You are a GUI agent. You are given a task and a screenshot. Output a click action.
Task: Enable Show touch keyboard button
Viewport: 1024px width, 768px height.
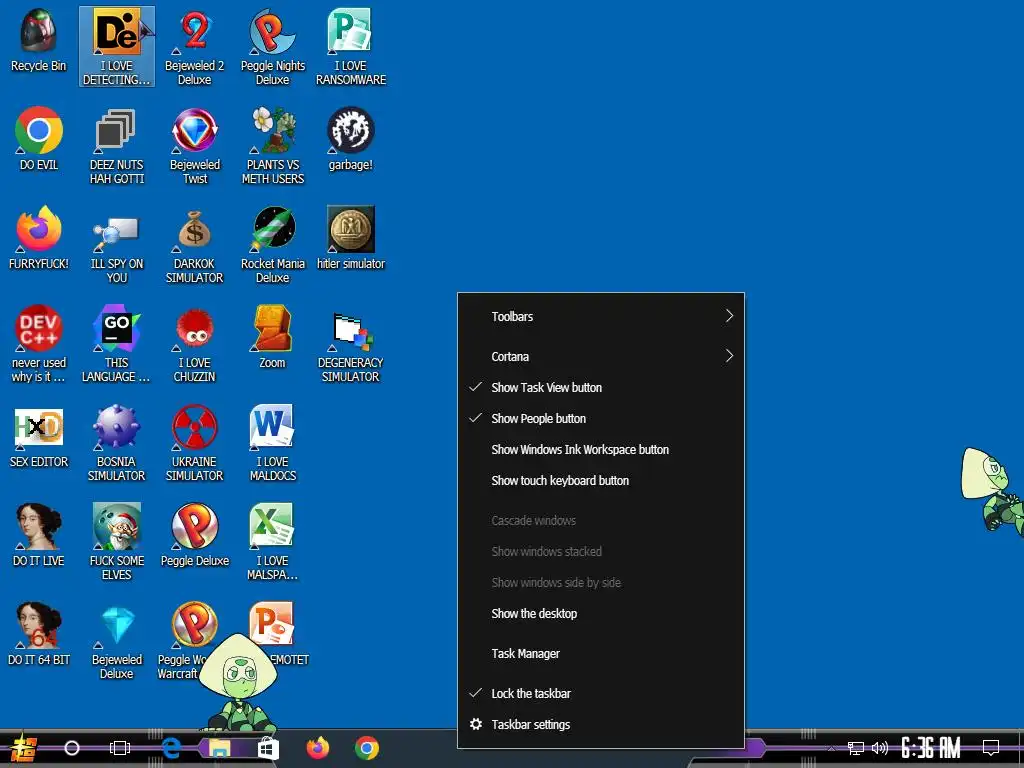click(601, 481)
